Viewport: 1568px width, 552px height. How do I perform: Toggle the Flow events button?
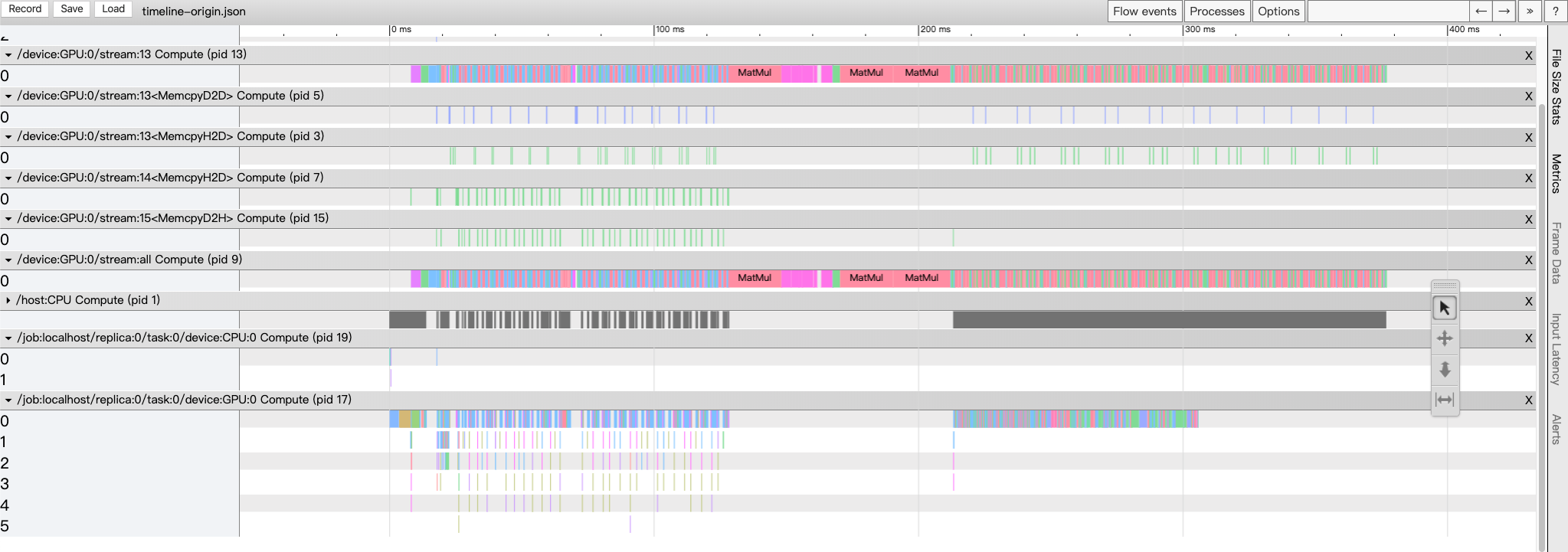(1144, 11)
